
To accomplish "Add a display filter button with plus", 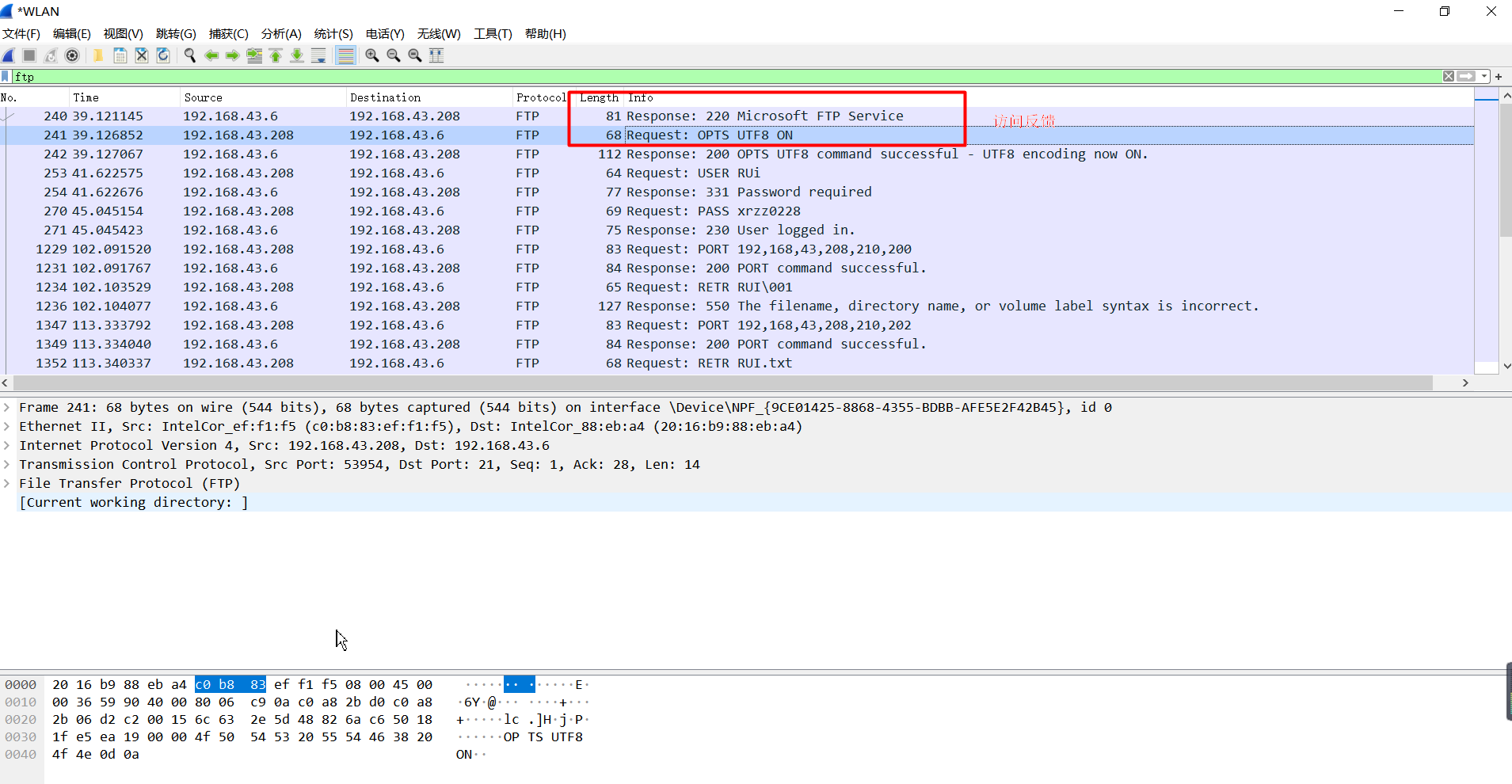I will pyautogui.click(x=1499, y=77).
